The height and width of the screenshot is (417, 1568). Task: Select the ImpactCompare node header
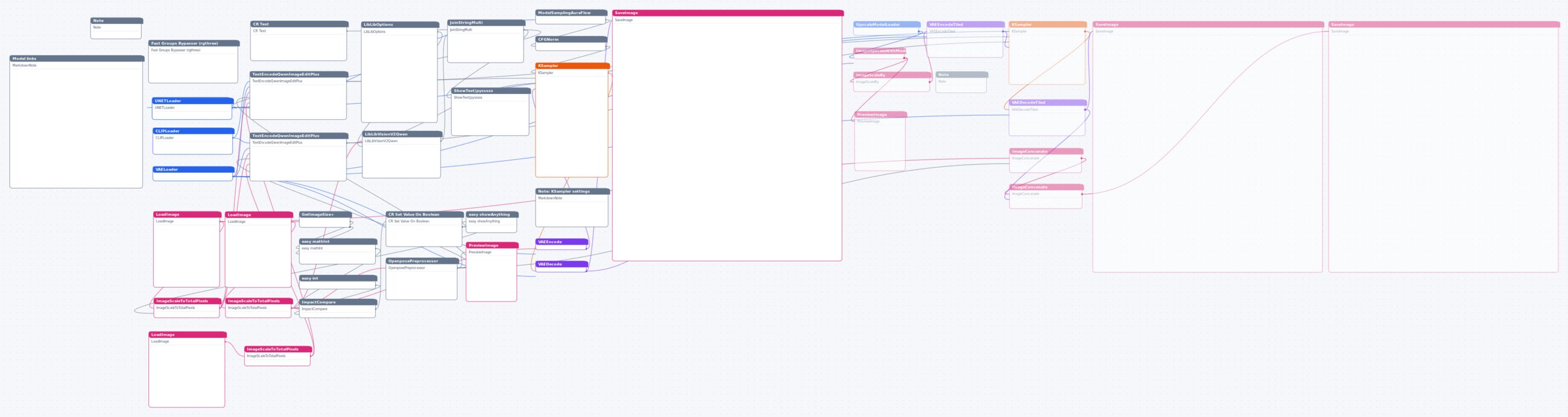338,302
